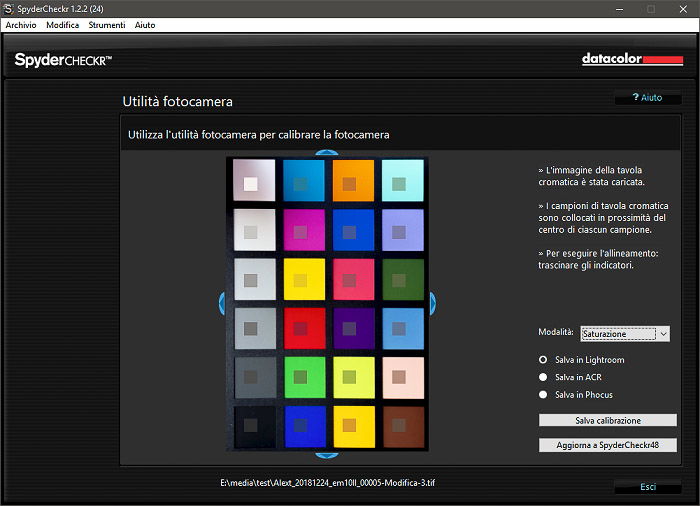Screen dimensions: 700x506
Task: Click the orange patch in top row
Action: [x=353, y=180]
